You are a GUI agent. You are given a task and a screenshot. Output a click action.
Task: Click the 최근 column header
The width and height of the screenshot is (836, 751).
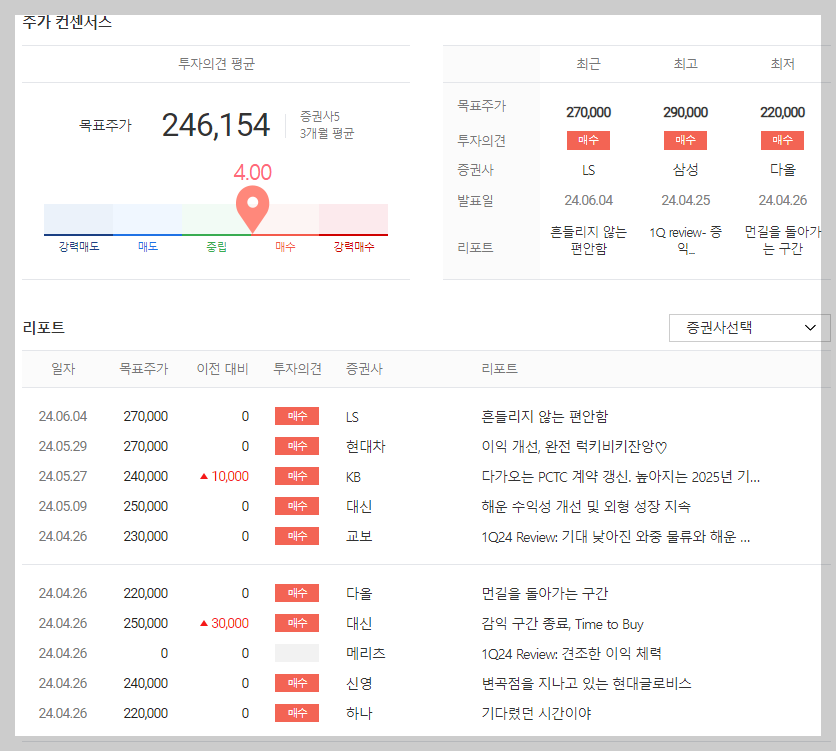click(588, 64)
